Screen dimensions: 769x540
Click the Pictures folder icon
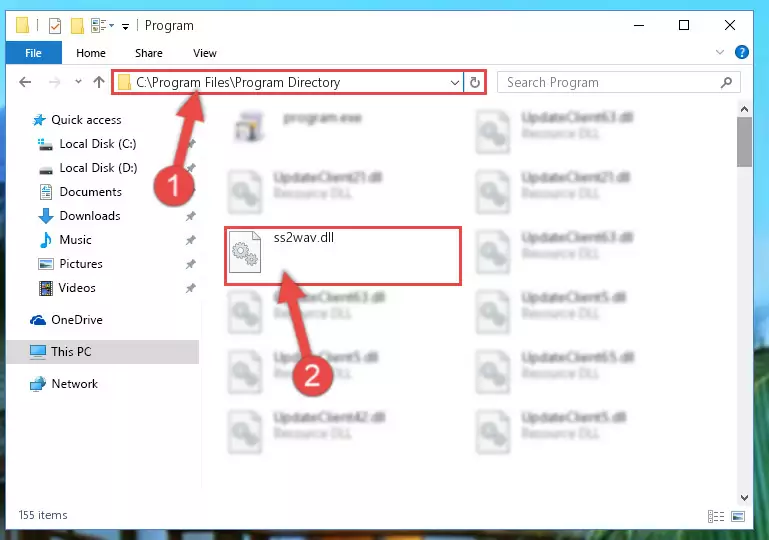pos(46,264)
